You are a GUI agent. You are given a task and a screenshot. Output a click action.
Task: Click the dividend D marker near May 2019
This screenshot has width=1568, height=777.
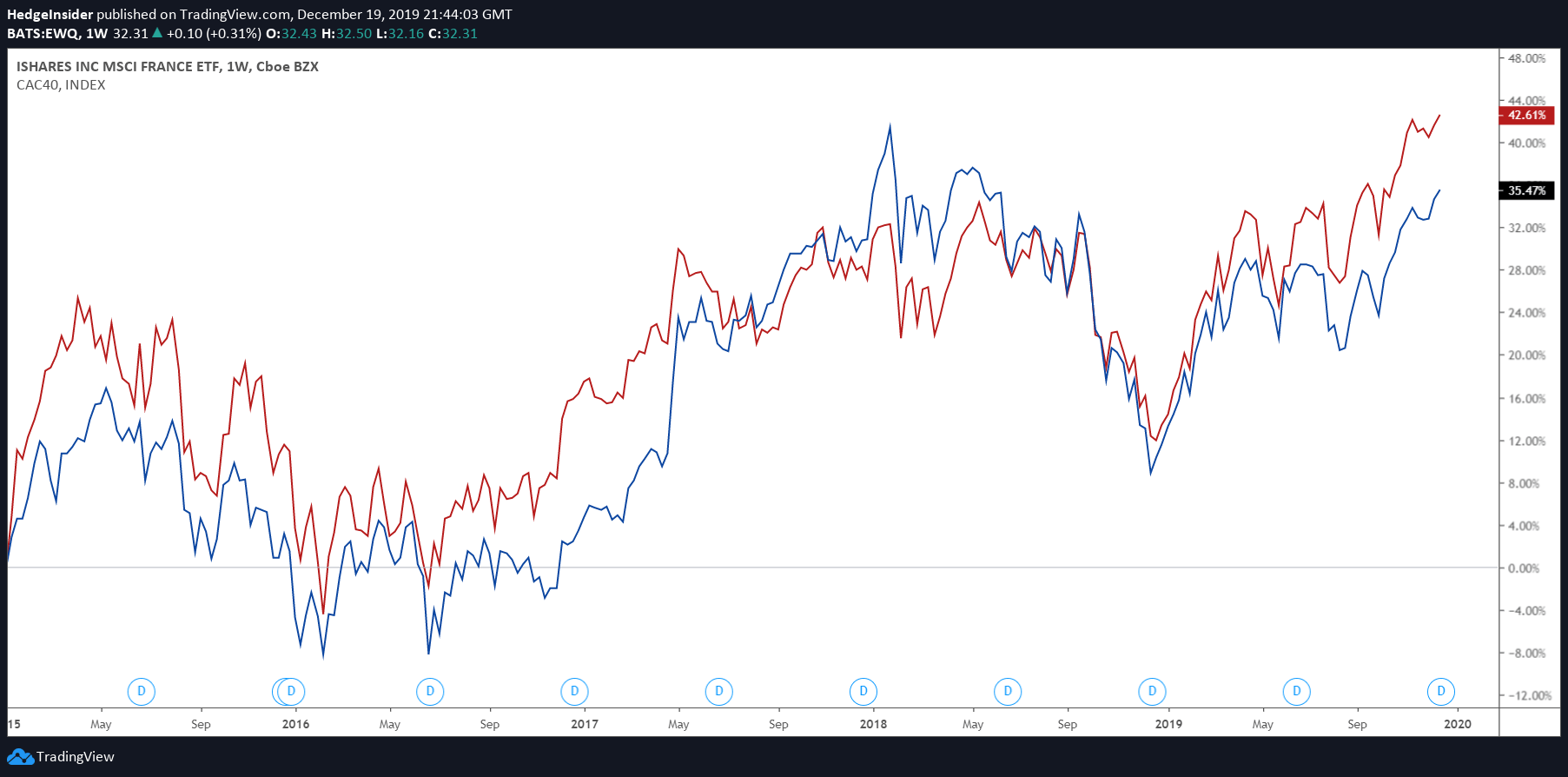(1295, 692)
